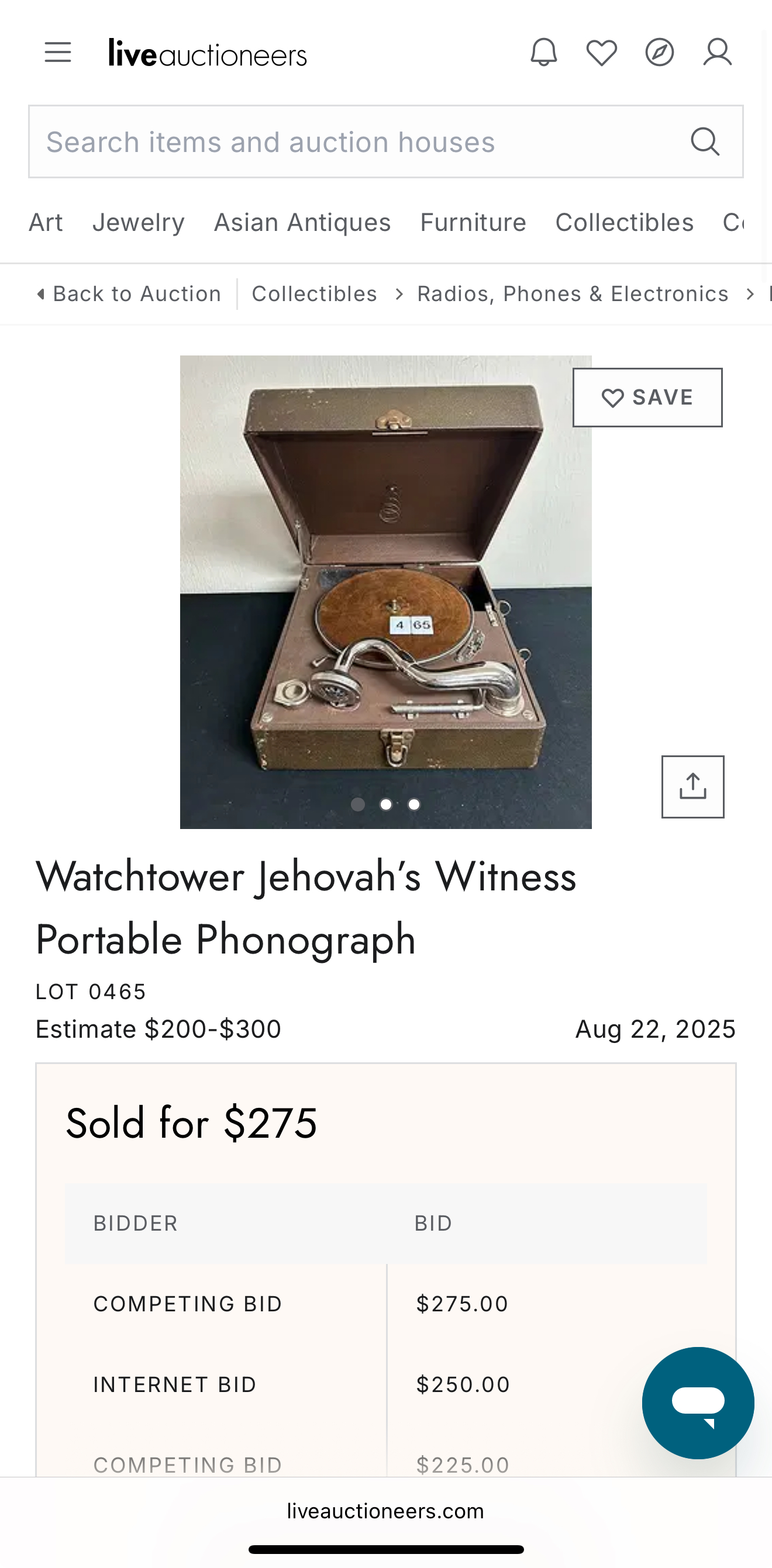The image size is (772, 1568).
Task: Select the Jewelry category tab
Action: [x=138, y=223]
